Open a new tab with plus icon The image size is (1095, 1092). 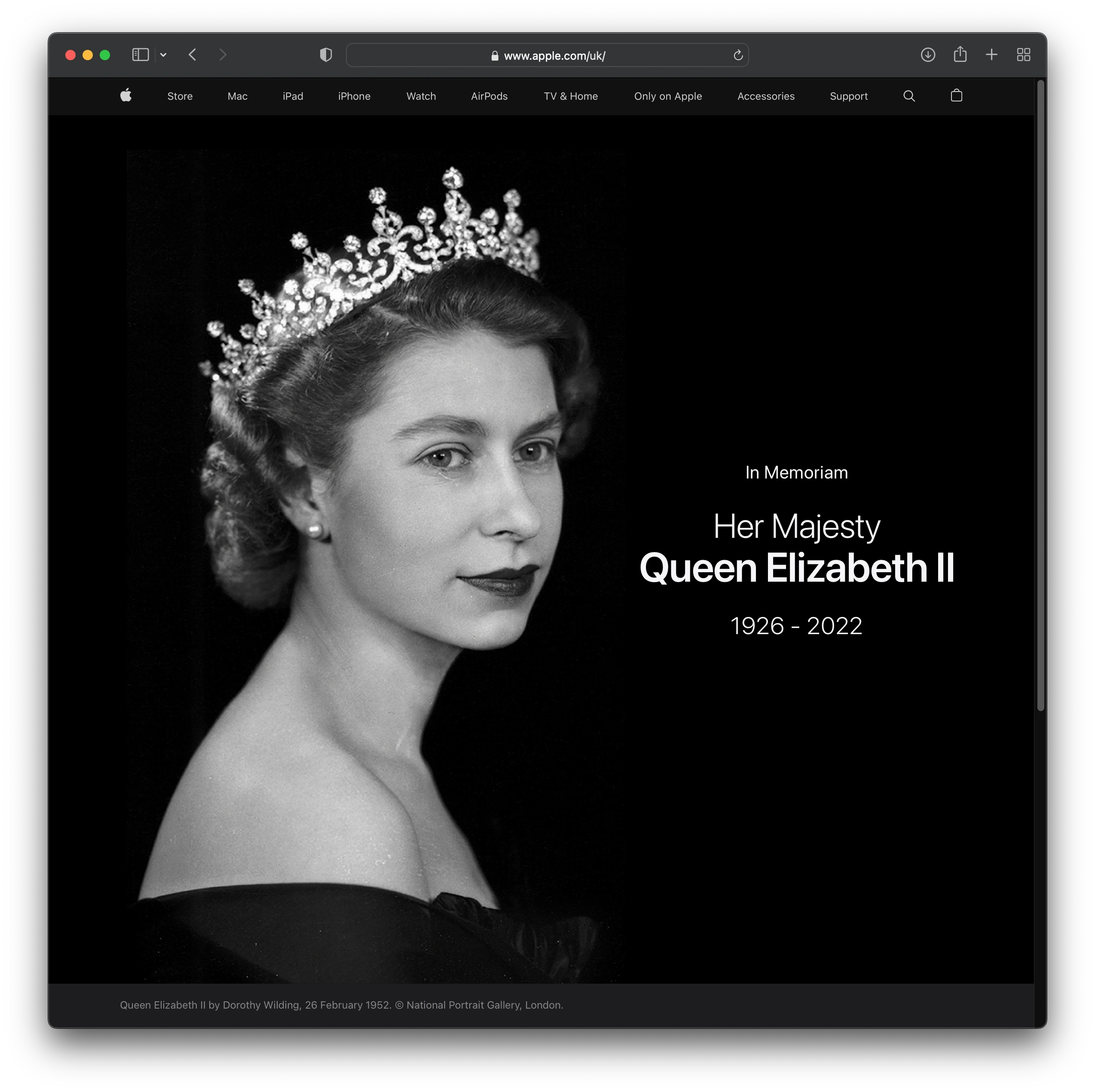pyautogui.click(x=991, y=55)
